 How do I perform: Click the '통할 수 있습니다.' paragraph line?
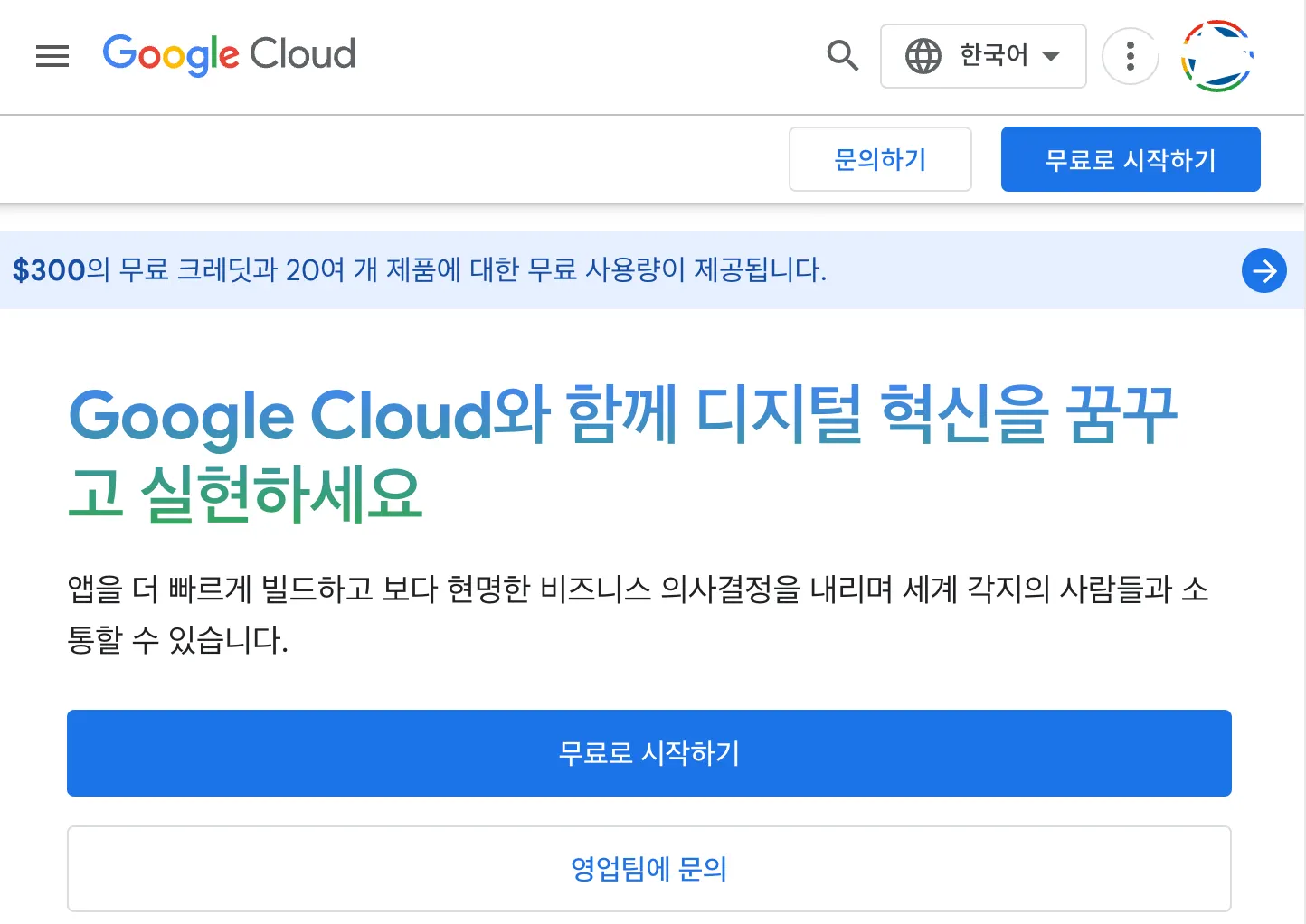177,640
